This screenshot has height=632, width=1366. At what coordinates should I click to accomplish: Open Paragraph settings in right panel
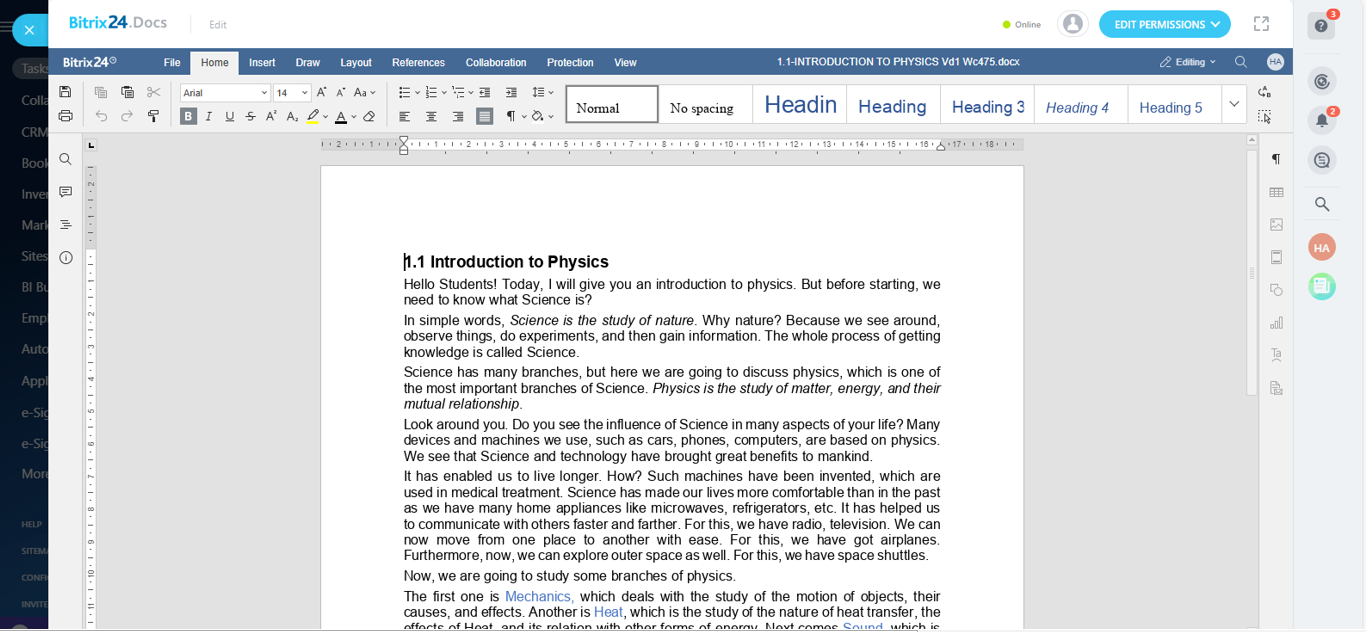(1276, 159)
